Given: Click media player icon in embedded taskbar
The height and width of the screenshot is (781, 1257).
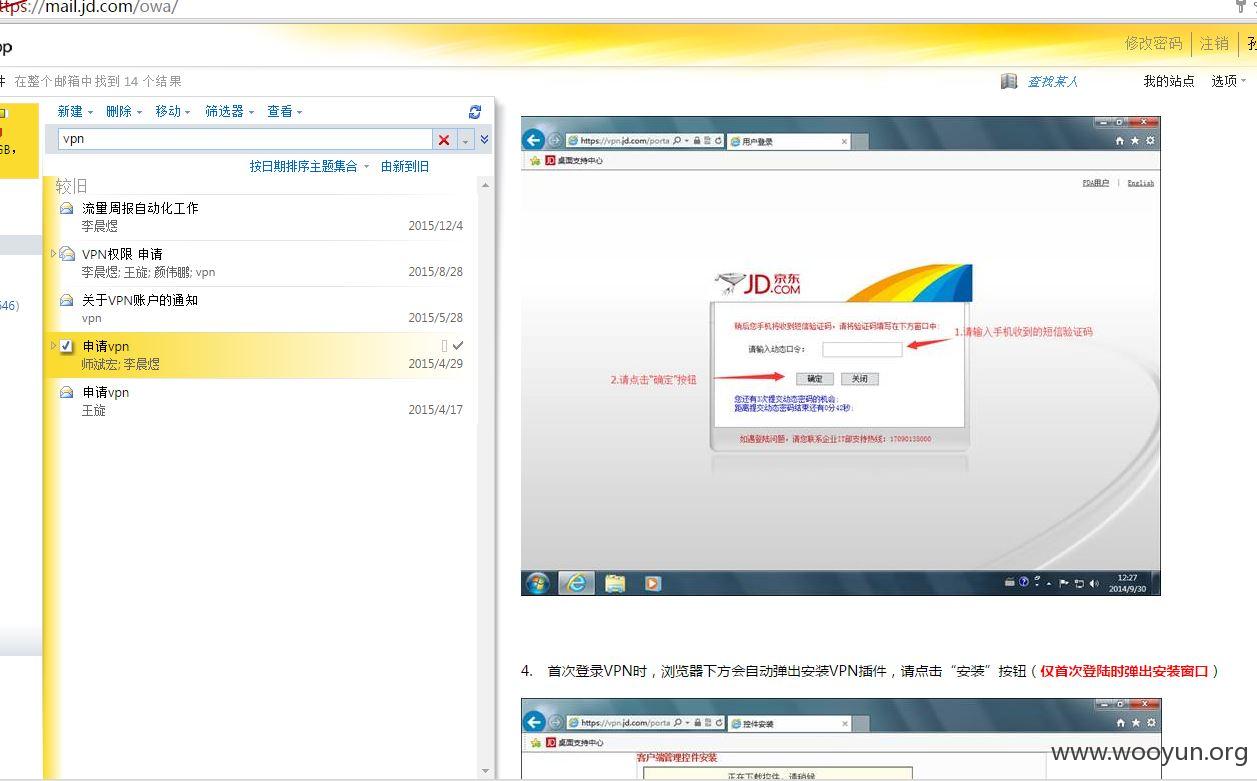Looking at the screenshot, I should click(653, 583).
